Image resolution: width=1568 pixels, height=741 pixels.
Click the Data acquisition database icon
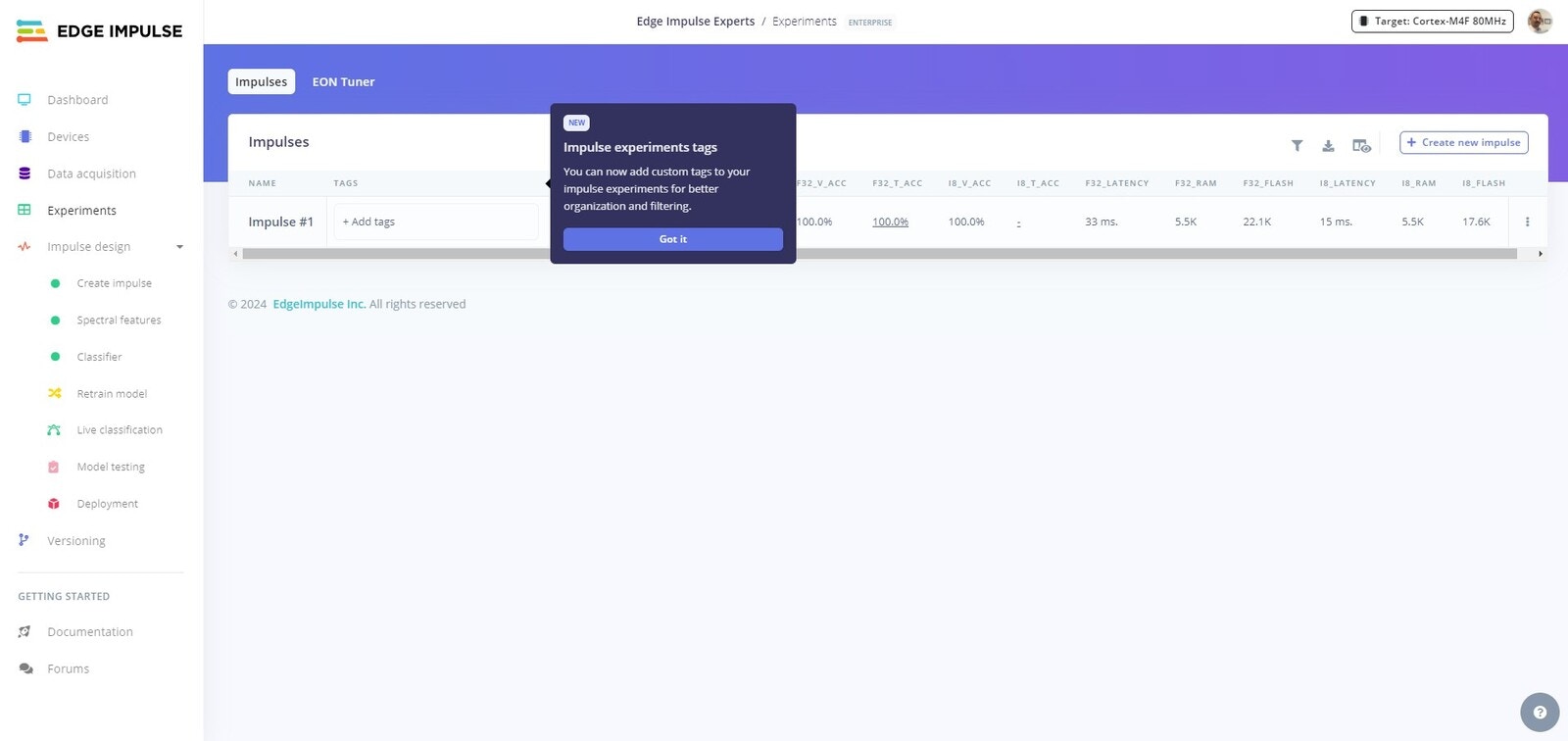pyautogui.click(x=24, y=173)
